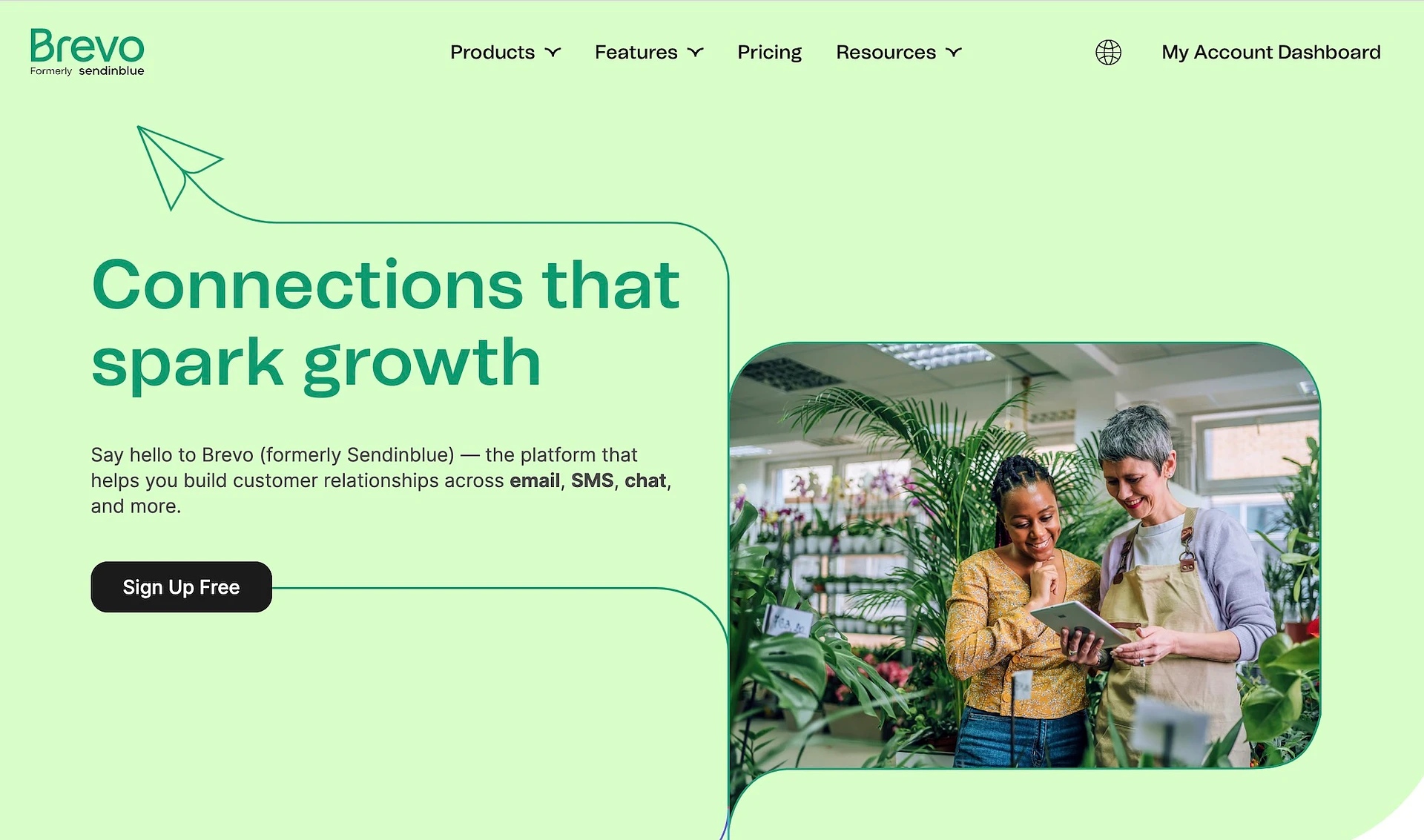The height and width of the screenshot is (840, 1424).
Task: Expand the Products navigation menu
Action: [x=506, y=52]
